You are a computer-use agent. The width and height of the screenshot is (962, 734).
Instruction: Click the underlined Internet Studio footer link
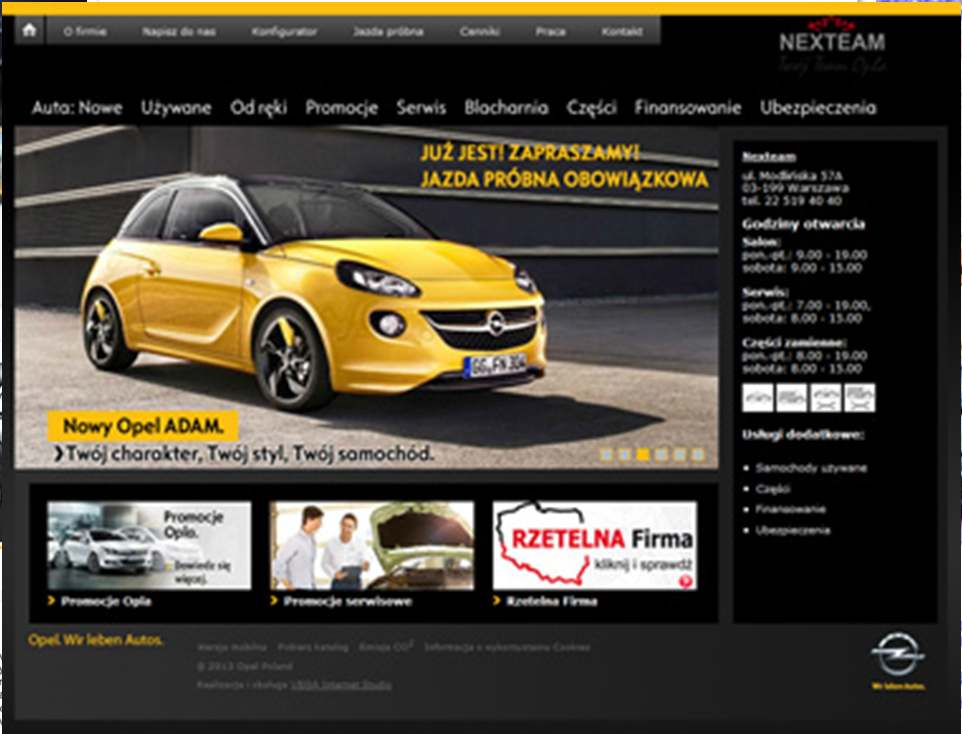(x=341, y=684)
